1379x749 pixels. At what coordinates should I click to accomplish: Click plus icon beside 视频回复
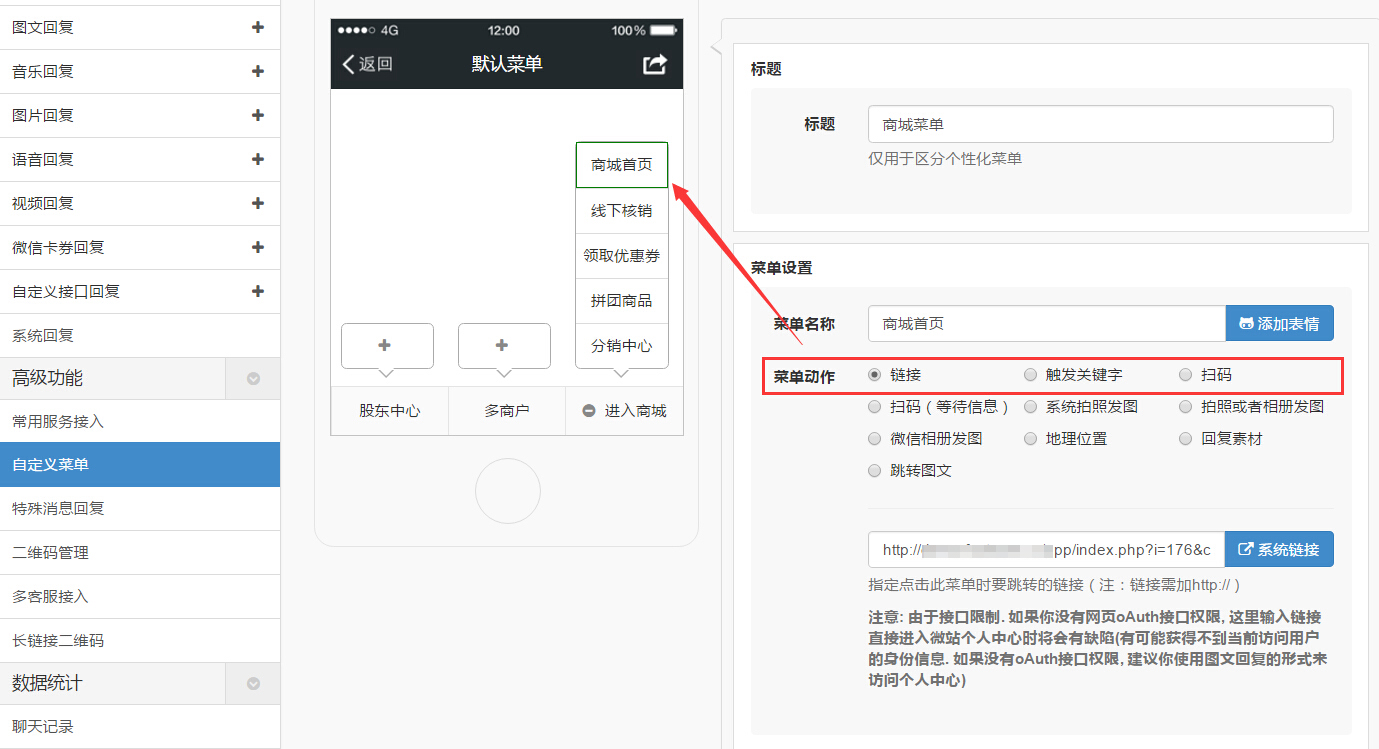point(257,204)
